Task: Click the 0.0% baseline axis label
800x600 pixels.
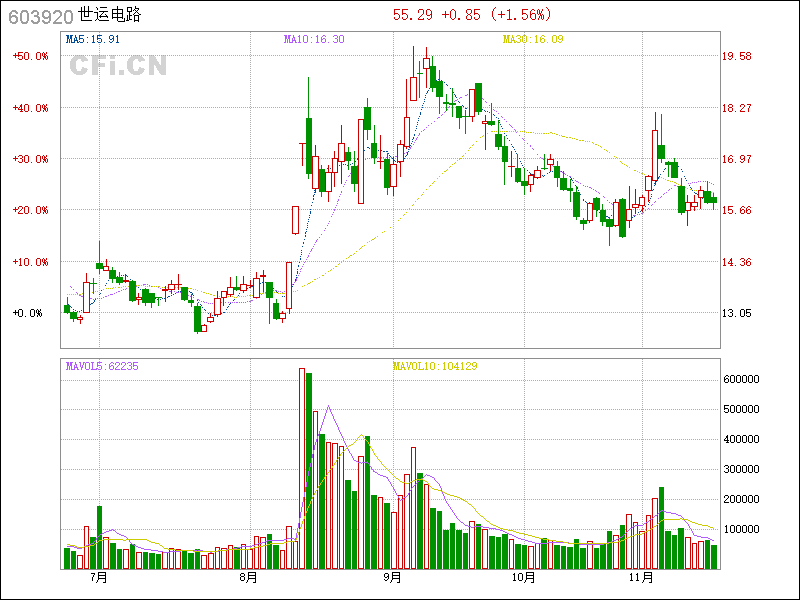Action: coord(30,313)
